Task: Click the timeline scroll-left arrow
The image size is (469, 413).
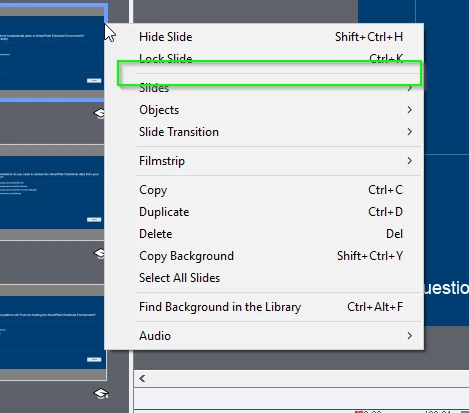Action: pyautogui.click(x=142, y=378)
